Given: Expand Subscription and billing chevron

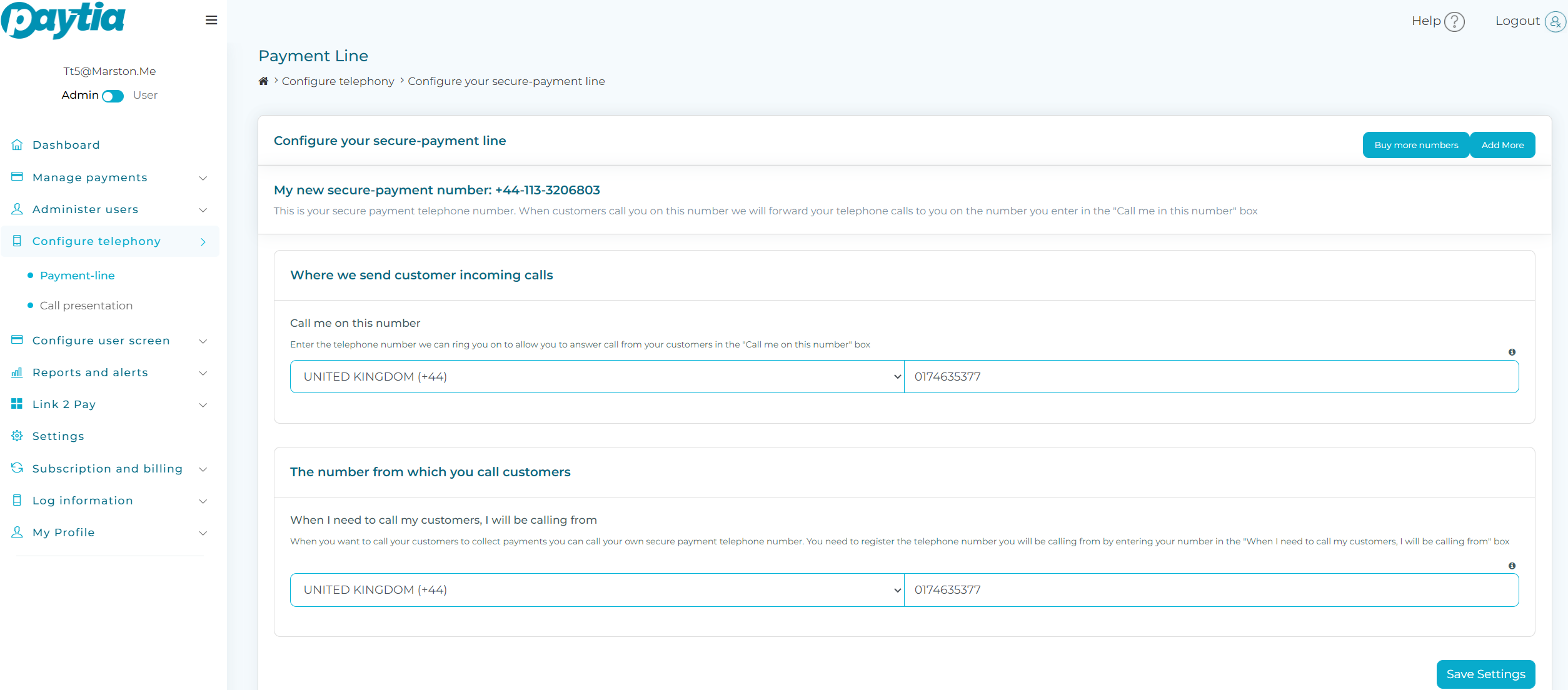Looking at the screenshot, I should pos(203,469).
